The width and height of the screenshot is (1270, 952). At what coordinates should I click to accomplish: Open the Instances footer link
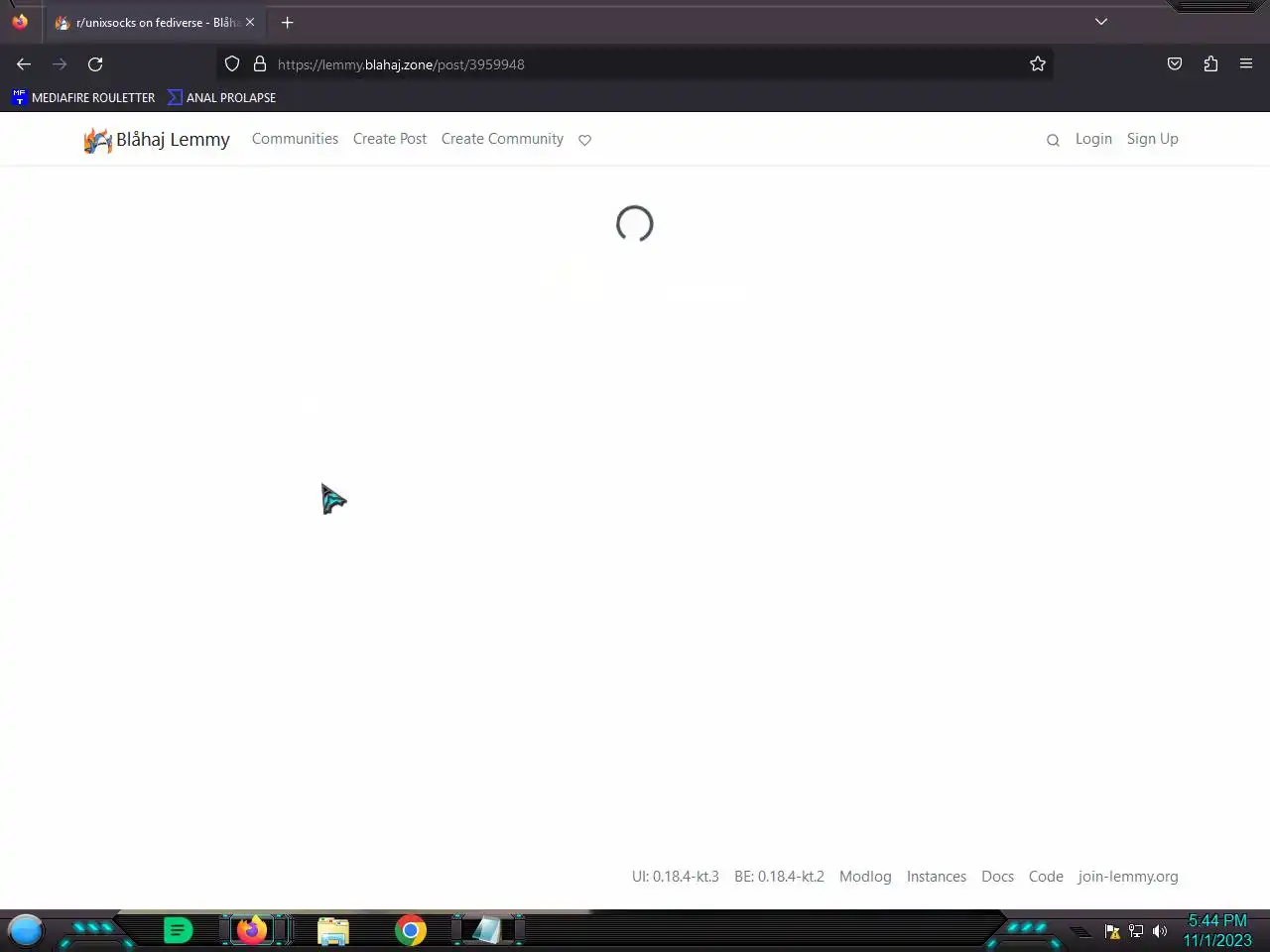(937, 877)
